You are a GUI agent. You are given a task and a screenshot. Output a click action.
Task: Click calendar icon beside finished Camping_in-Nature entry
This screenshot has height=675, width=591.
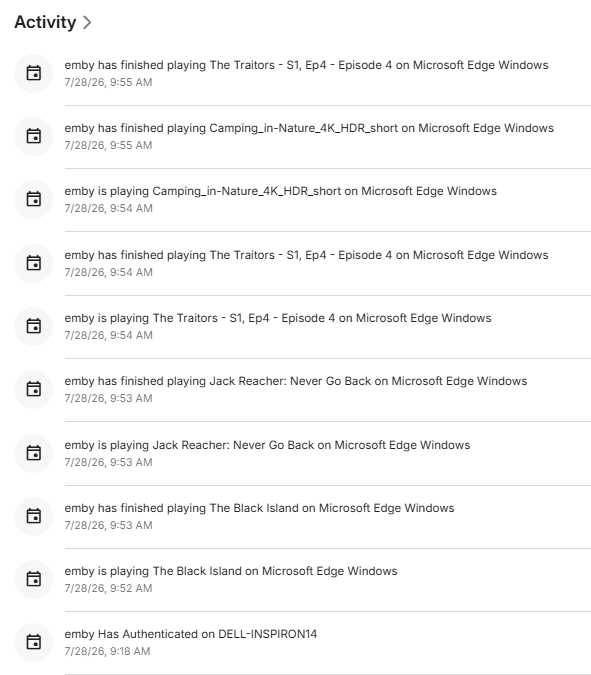coord(34,136)
